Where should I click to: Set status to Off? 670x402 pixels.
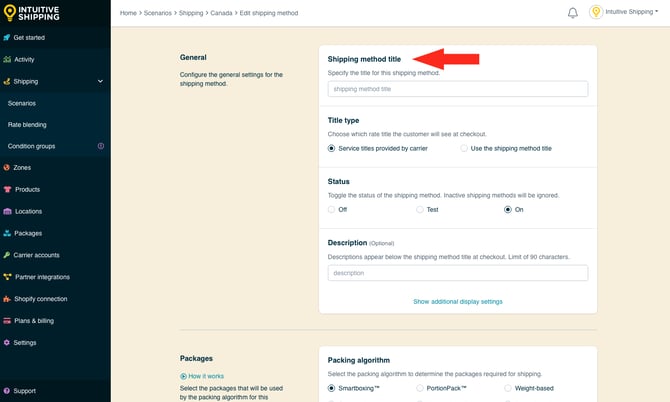click(331, 209)
